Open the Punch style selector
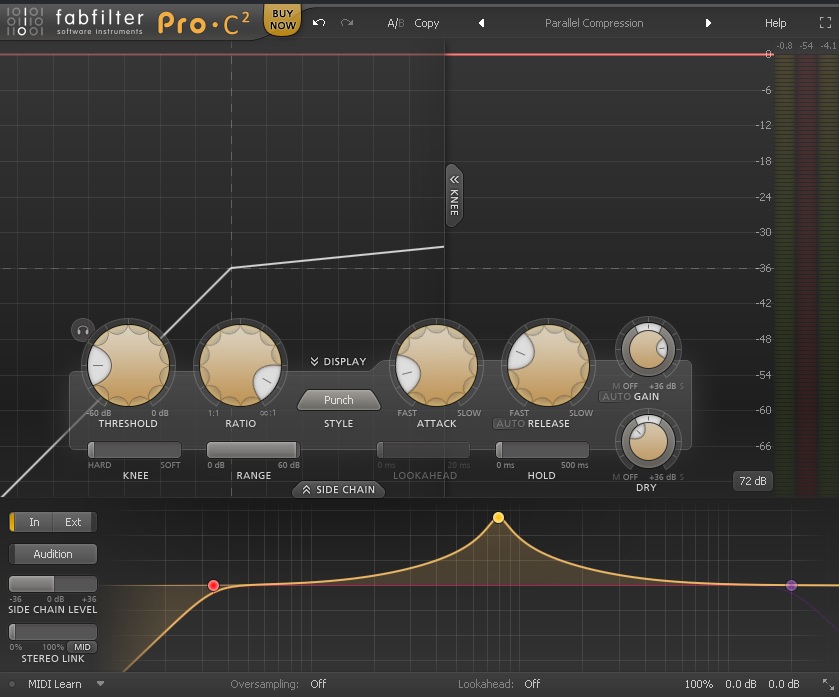 pos(339,400)
